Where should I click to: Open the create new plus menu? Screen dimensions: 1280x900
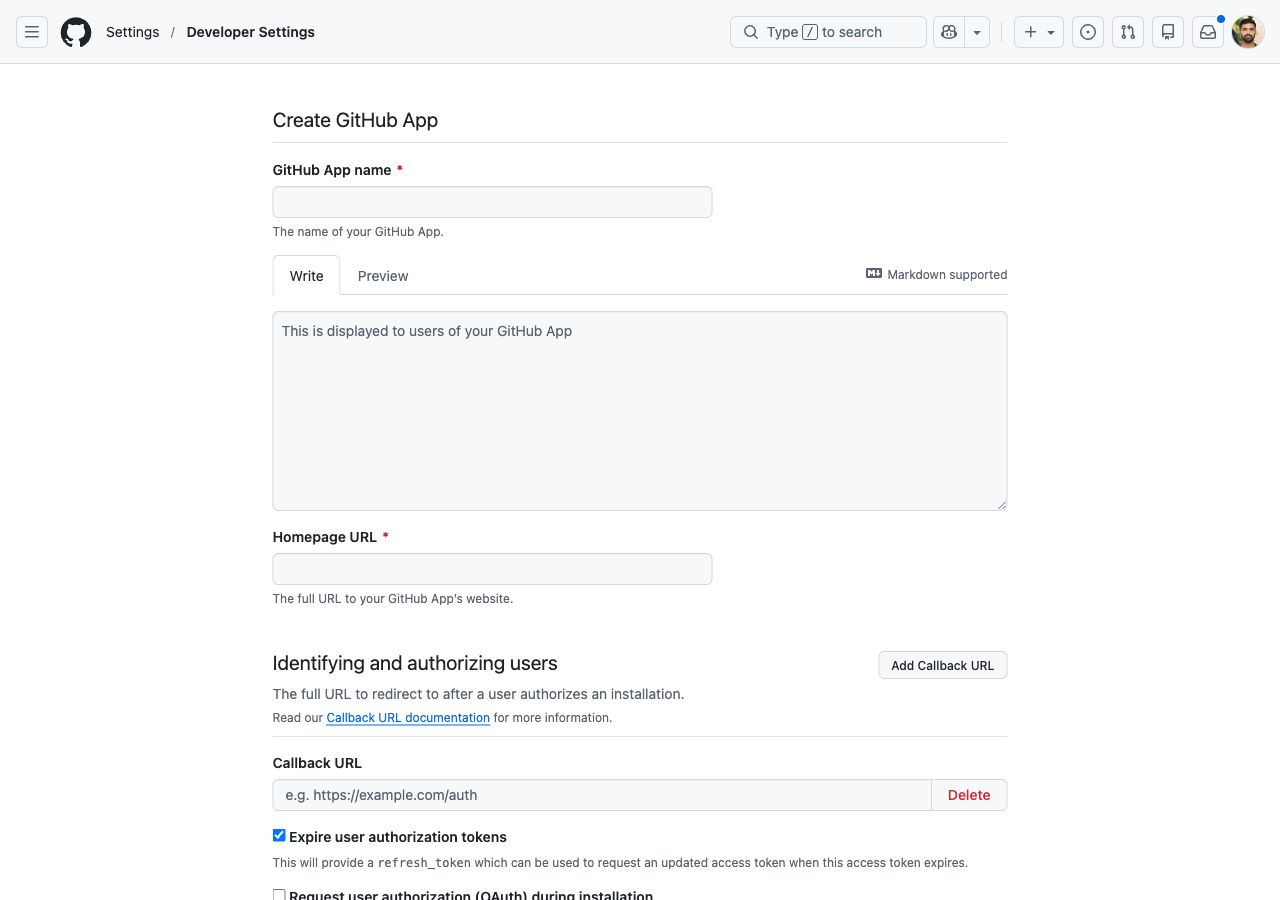point(1039,32)
